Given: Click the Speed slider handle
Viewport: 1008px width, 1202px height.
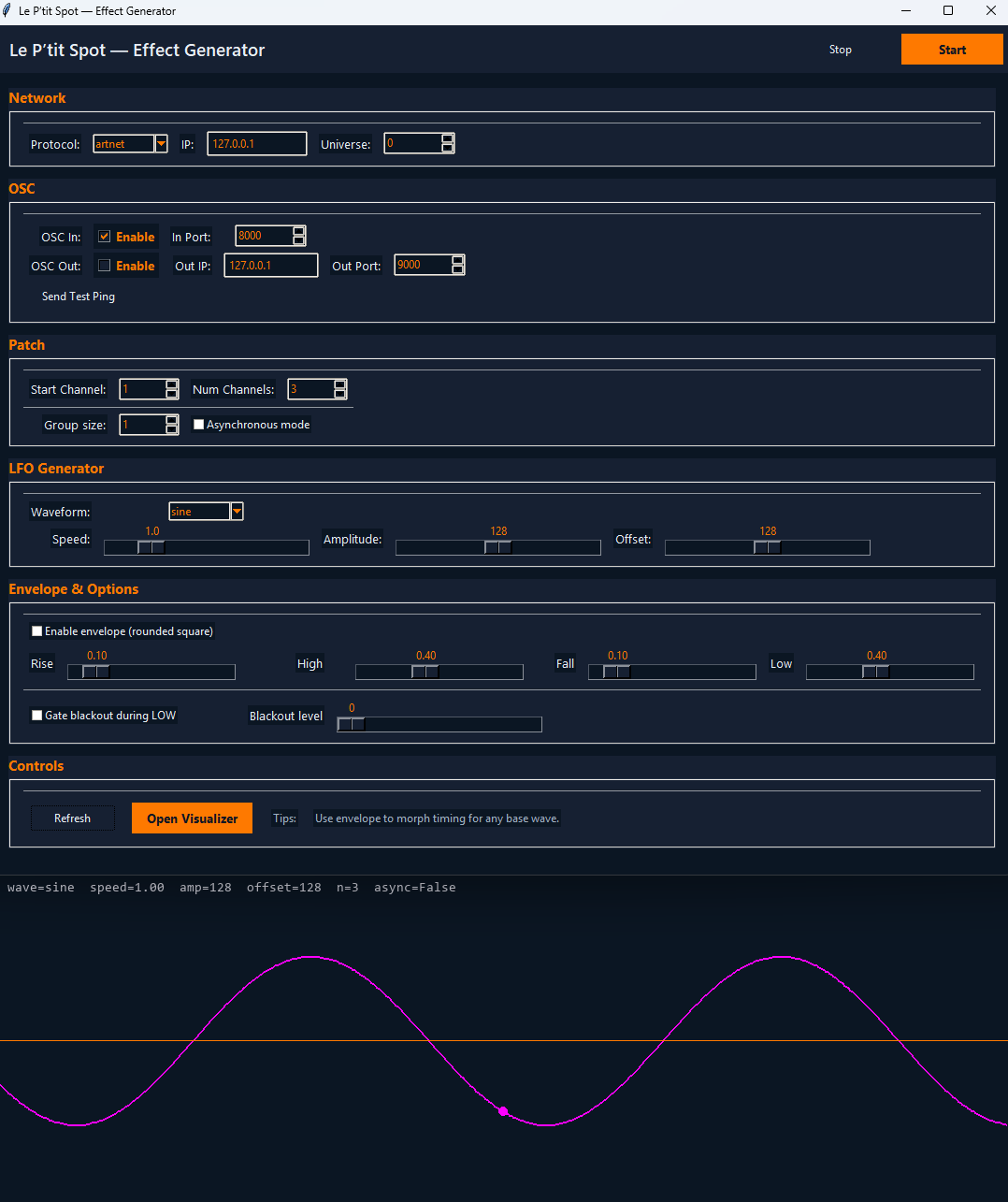Looking at the screenshot, I should [x=151, y=548].
